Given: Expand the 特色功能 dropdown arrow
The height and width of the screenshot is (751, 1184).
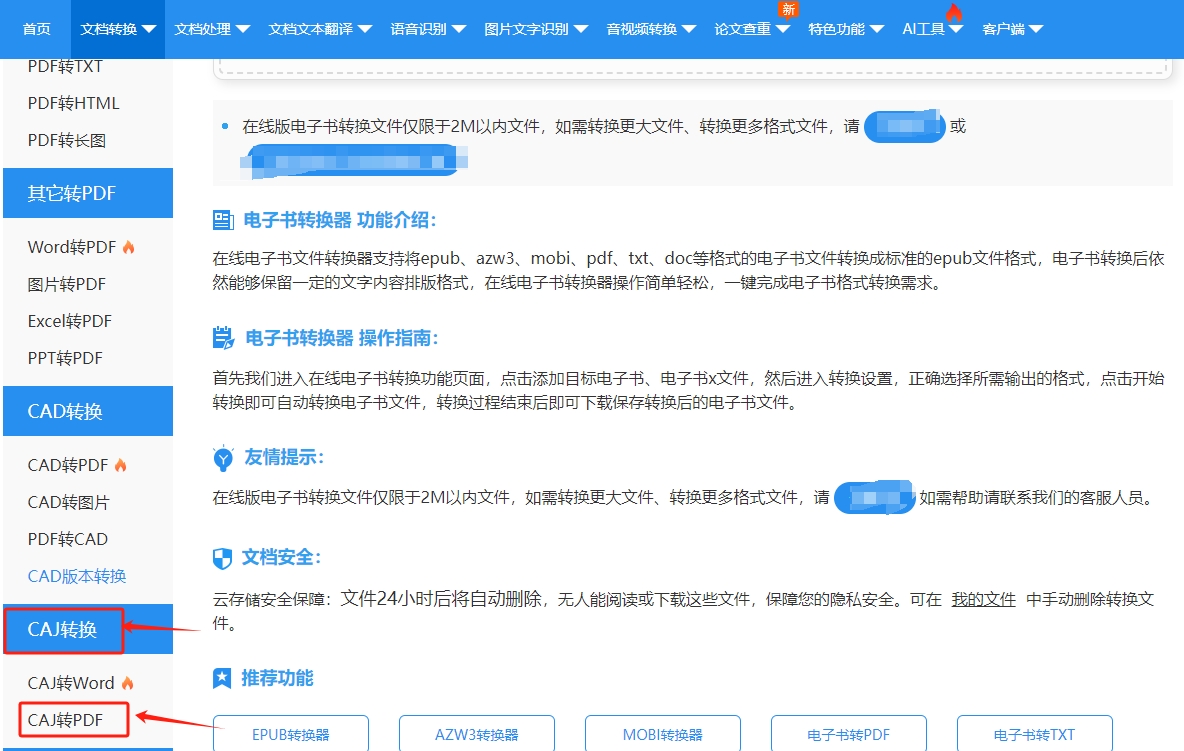Looking at the screenshot, I should [877, 29].
